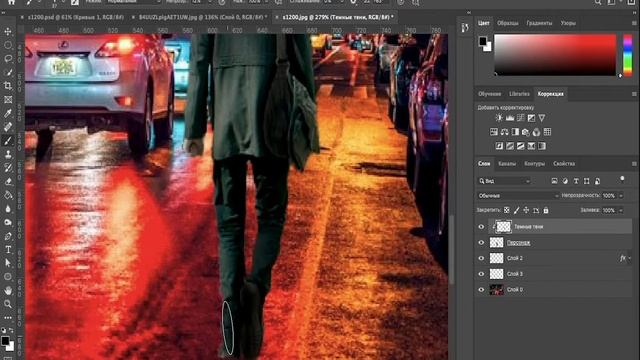Switch to the Контуры tab
The image size is (640, 360).
[x=535, y=164]
